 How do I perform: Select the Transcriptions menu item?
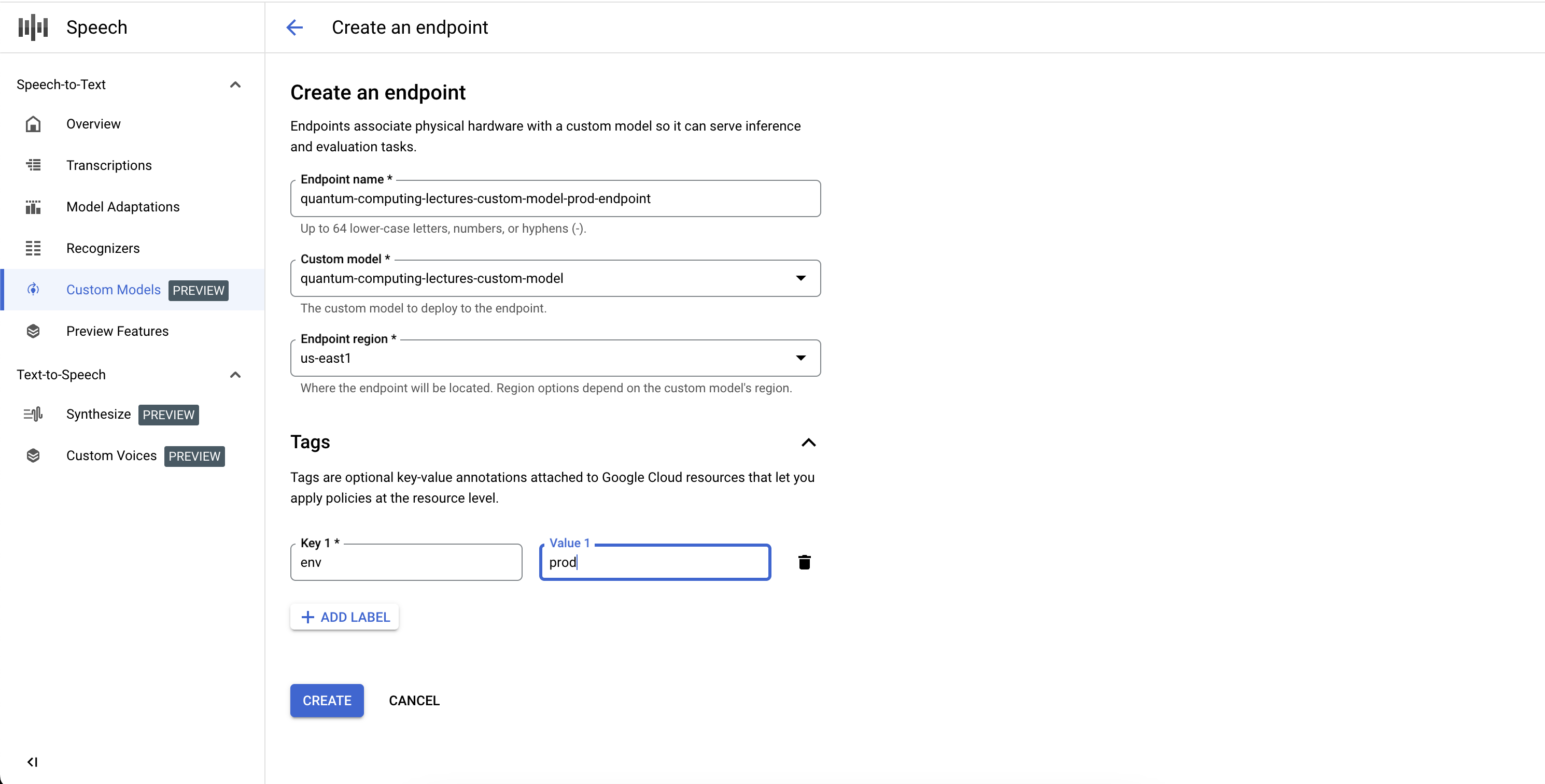109,165
